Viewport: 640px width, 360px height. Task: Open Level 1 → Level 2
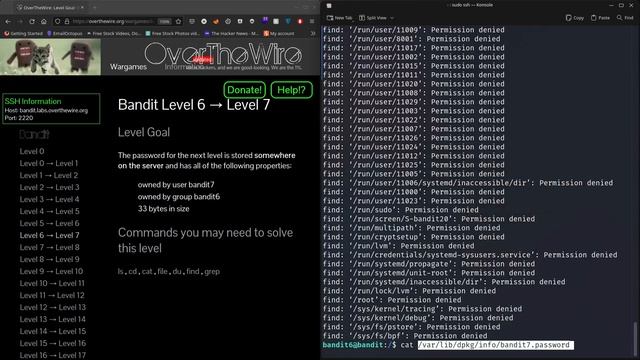pos(49,176)
